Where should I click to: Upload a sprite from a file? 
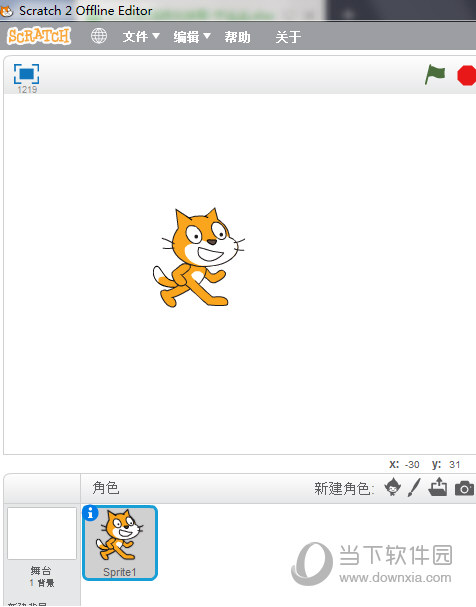(438, 487)
